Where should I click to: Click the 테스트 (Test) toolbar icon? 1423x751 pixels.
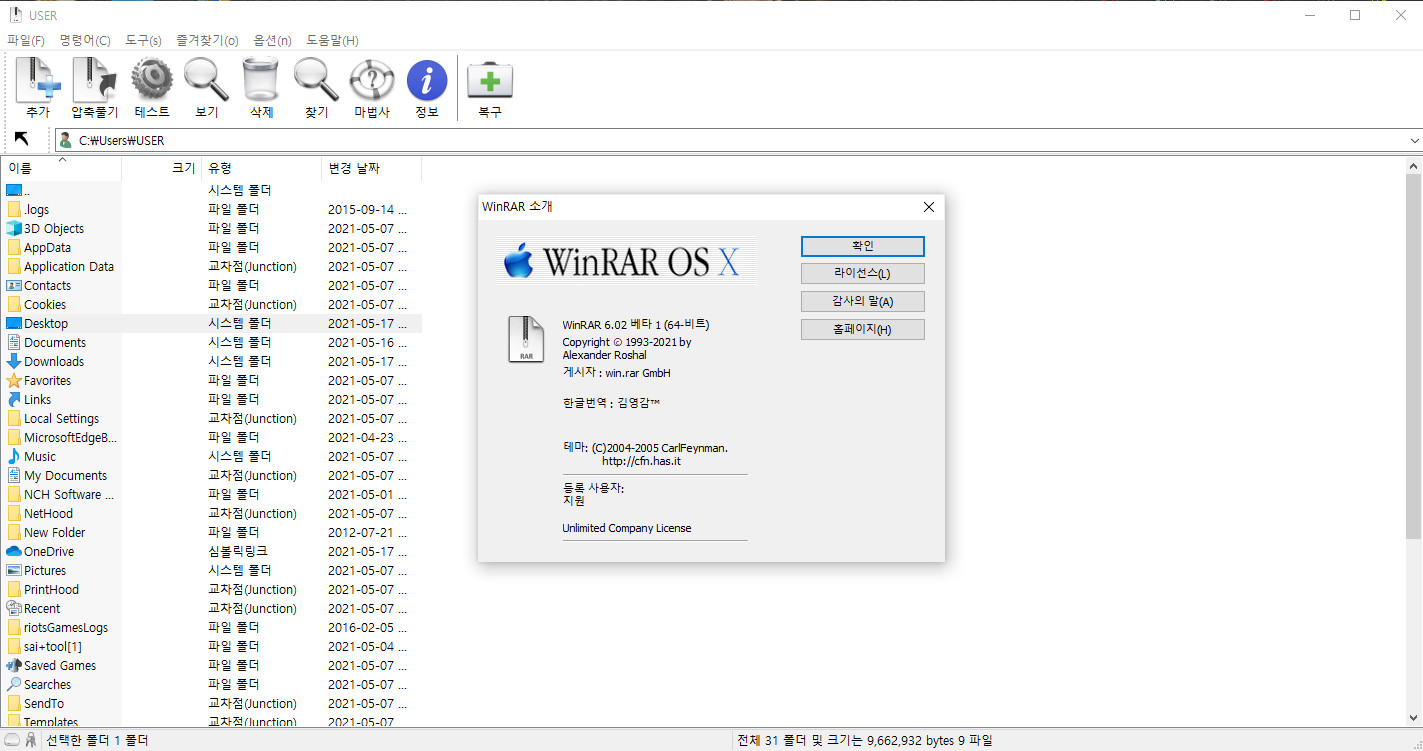click(x=152, y=81)
